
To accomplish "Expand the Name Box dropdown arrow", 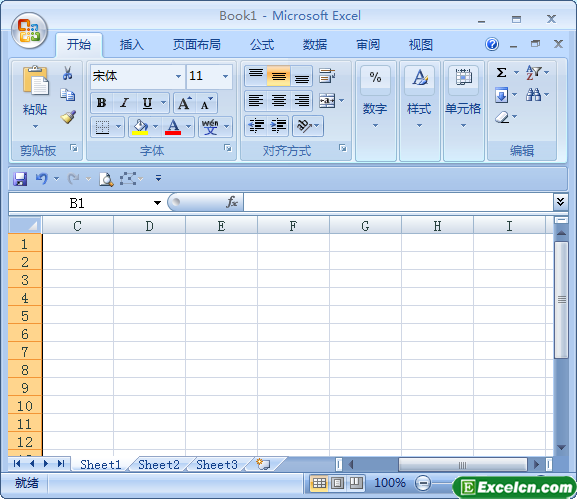I will tap(157, 203).
